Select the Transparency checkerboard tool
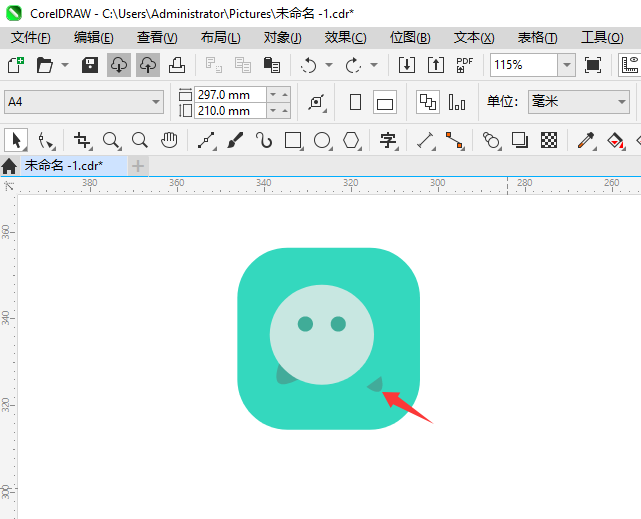Image resolution: width=641 pixels, height=519 pixels. coord(549,141)
